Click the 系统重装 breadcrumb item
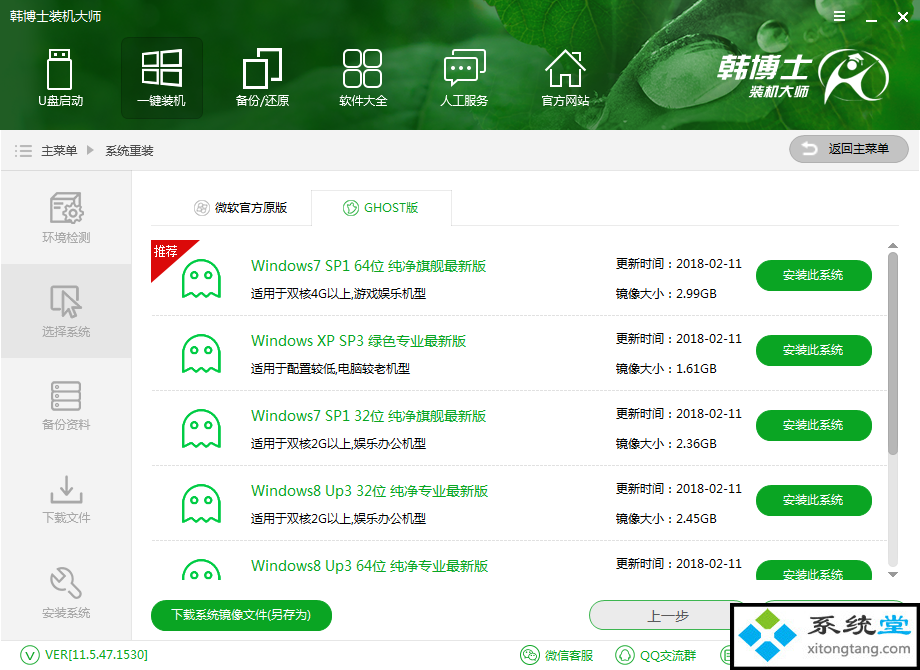This screenshot has height=670, width=920. point(129,151)
